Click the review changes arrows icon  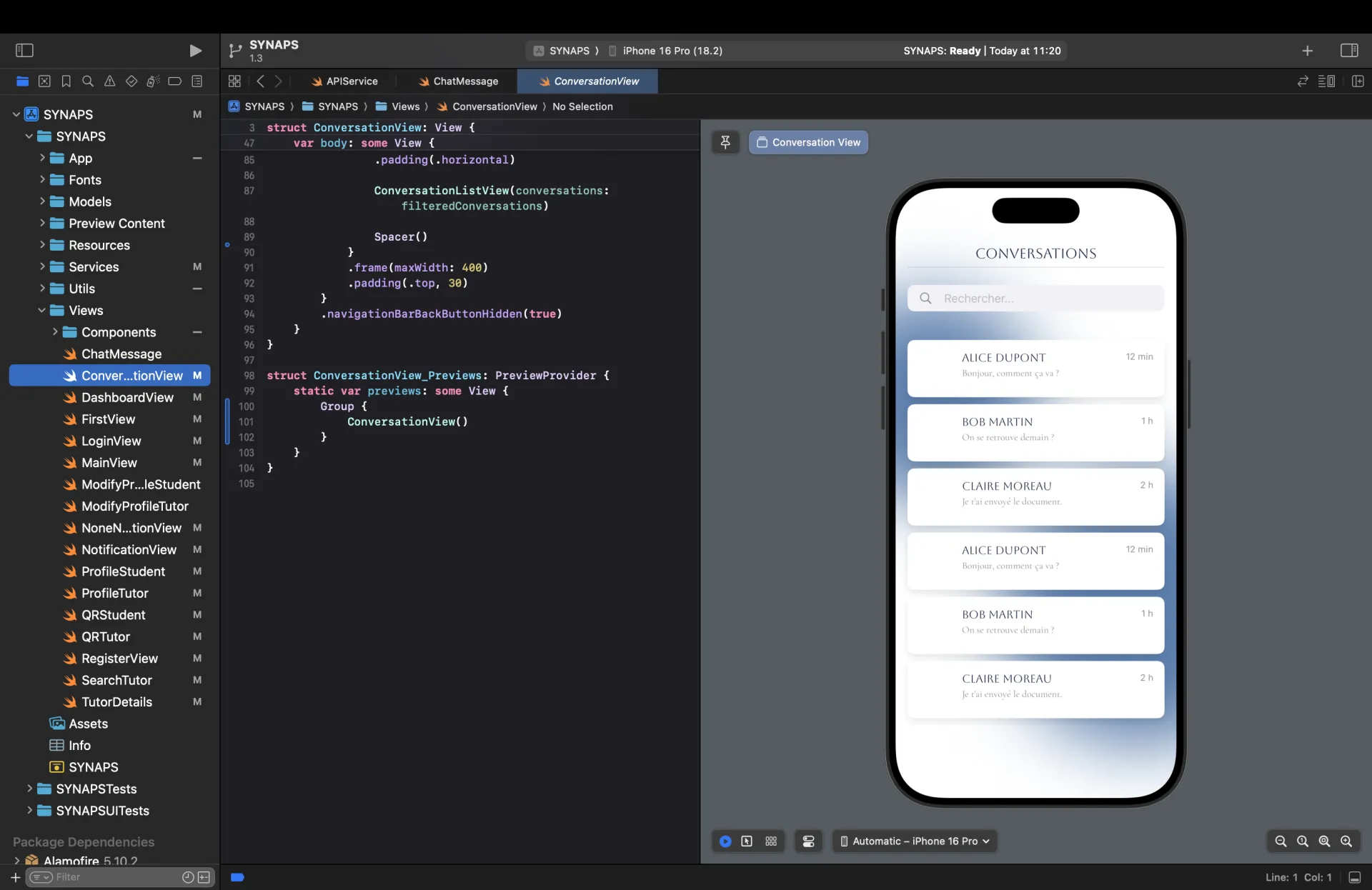tap(1303, 81)
